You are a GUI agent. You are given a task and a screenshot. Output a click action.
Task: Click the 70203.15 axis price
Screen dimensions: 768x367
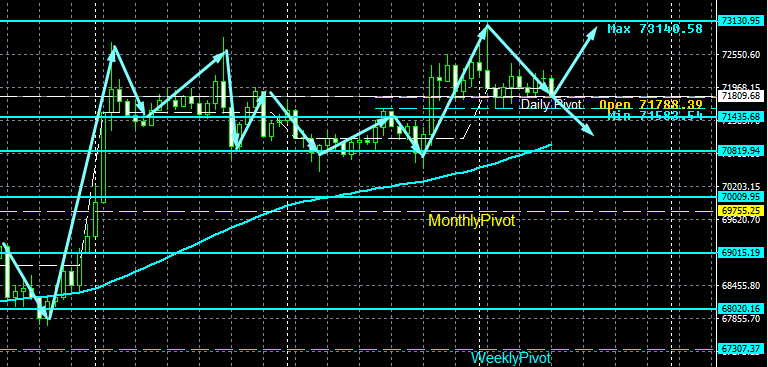coord(740,186)
